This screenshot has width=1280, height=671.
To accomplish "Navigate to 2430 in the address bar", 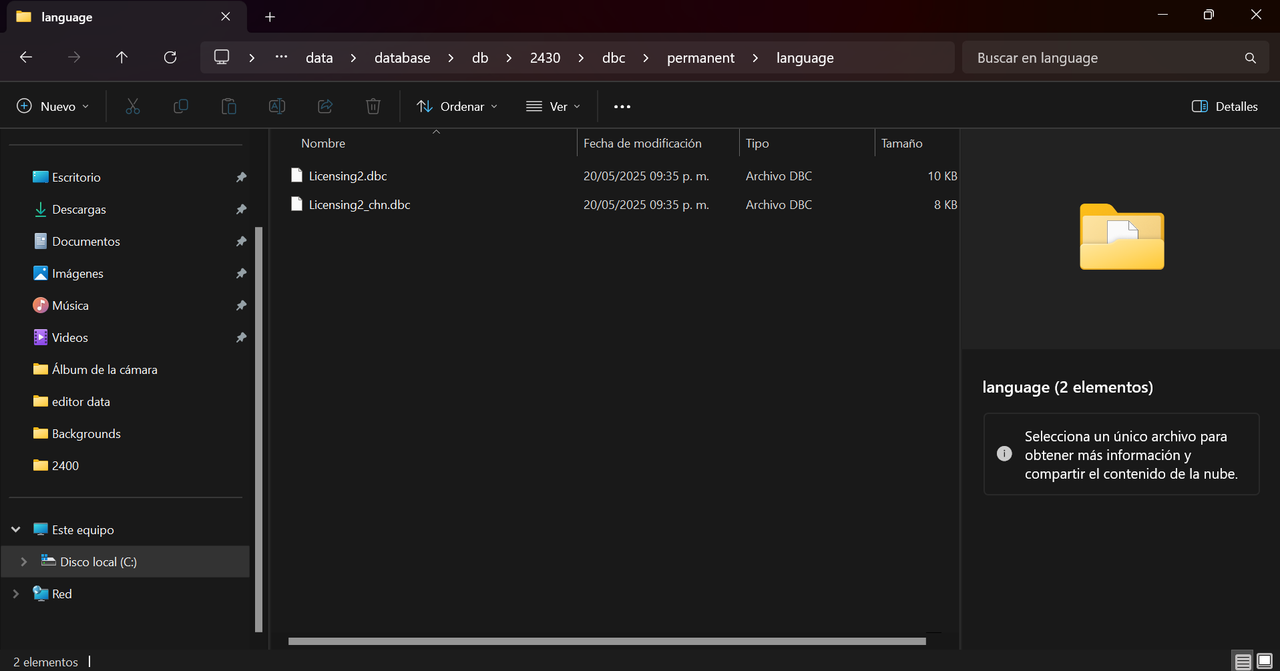I will coord(545,58).
